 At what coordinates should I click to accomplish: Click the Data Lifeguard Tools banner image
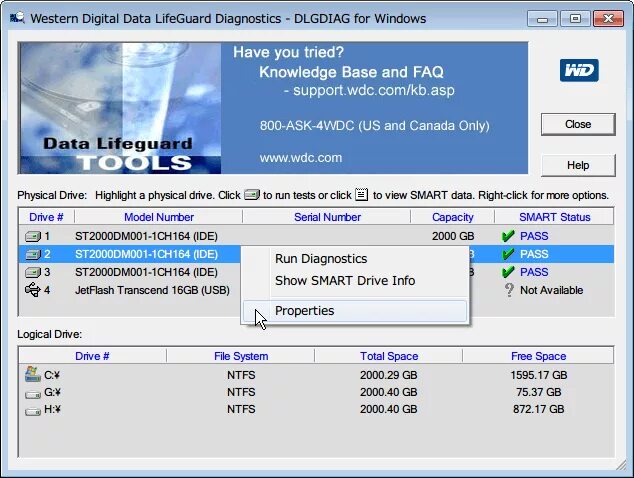coord(120,108)
